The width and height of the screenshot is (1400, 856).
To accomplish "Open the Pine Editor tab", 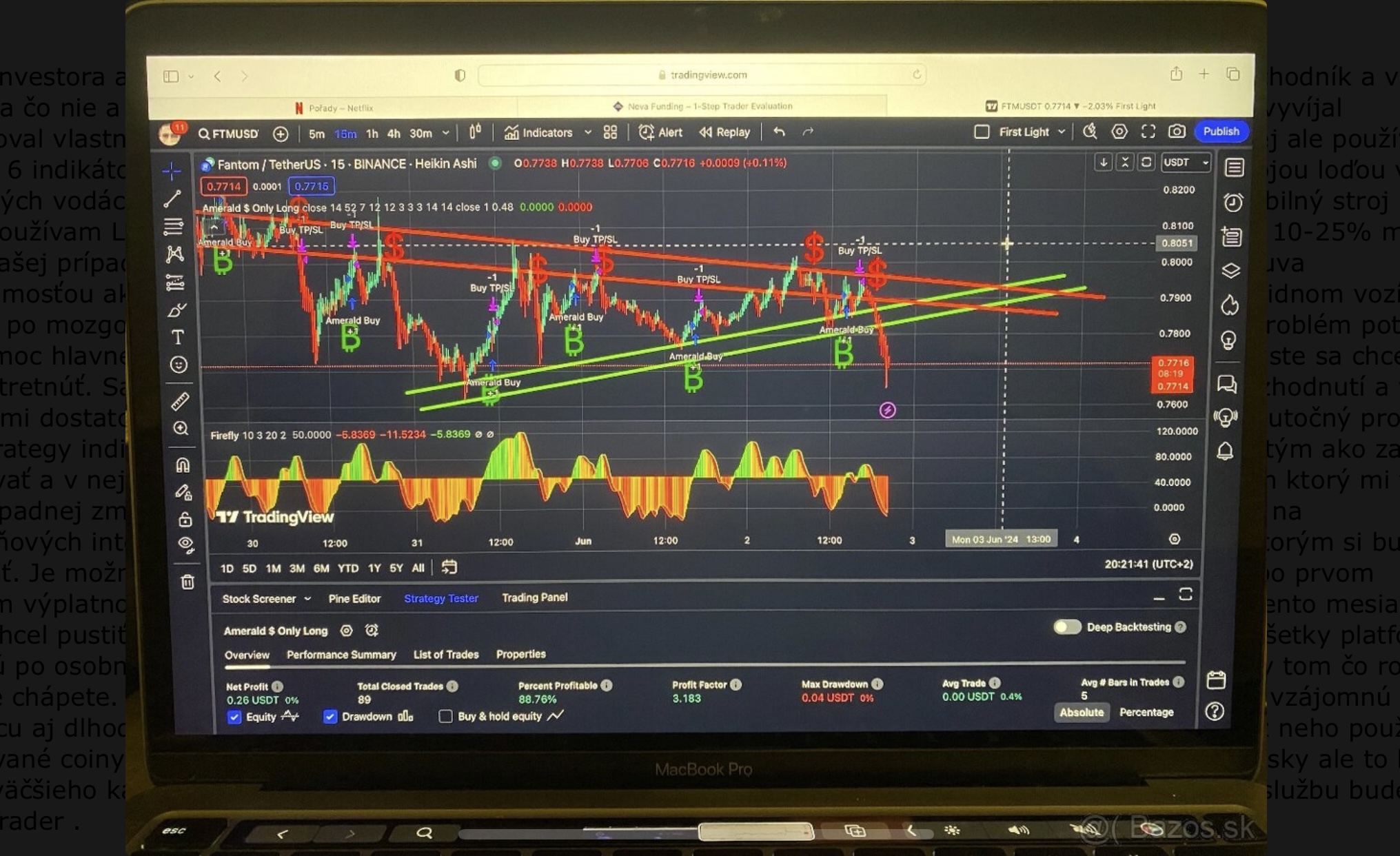I will [354, 598].
